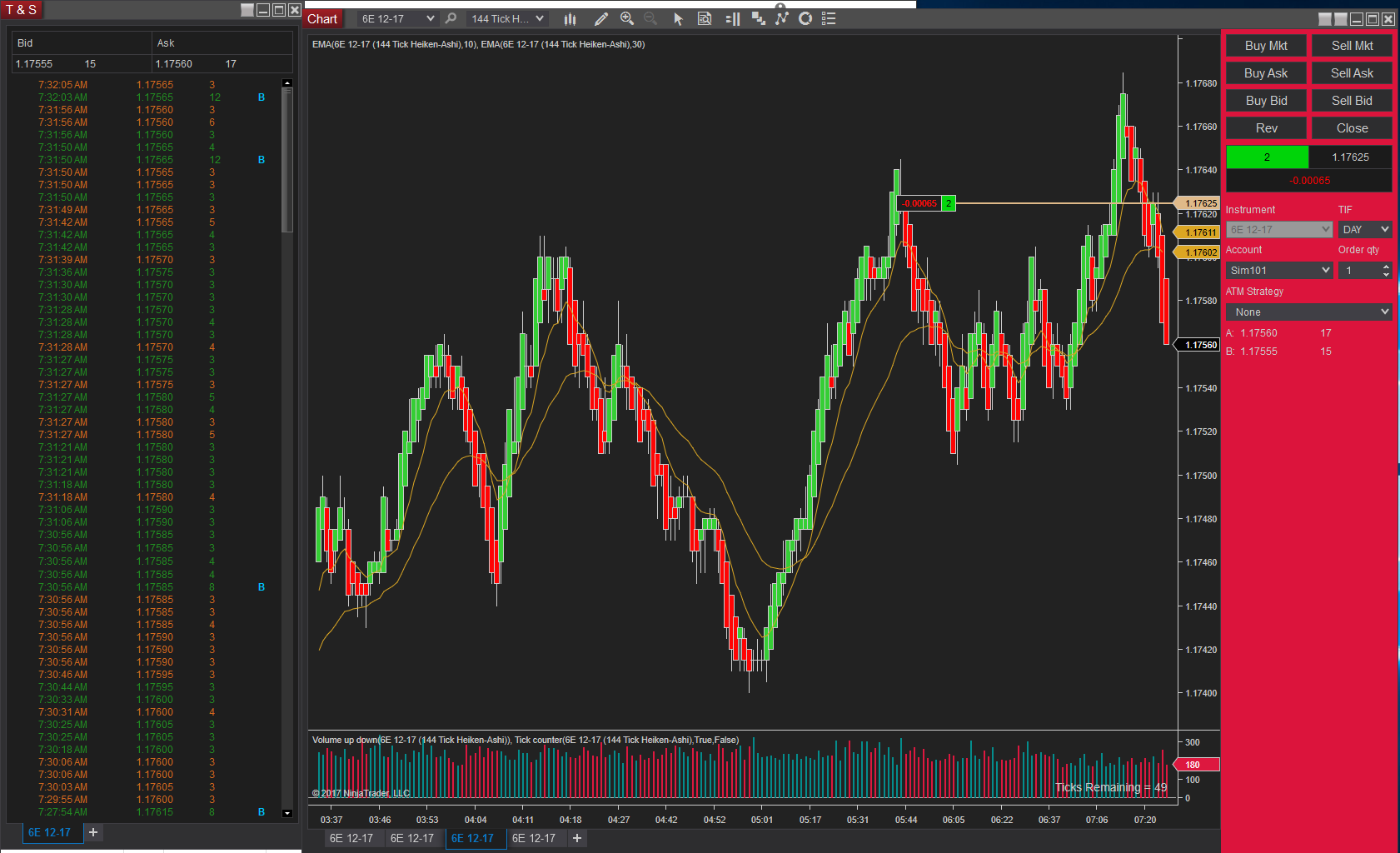Click the Sell Mkt button
Screen dimensions: 1400x853
click(x=1352, y=46)
